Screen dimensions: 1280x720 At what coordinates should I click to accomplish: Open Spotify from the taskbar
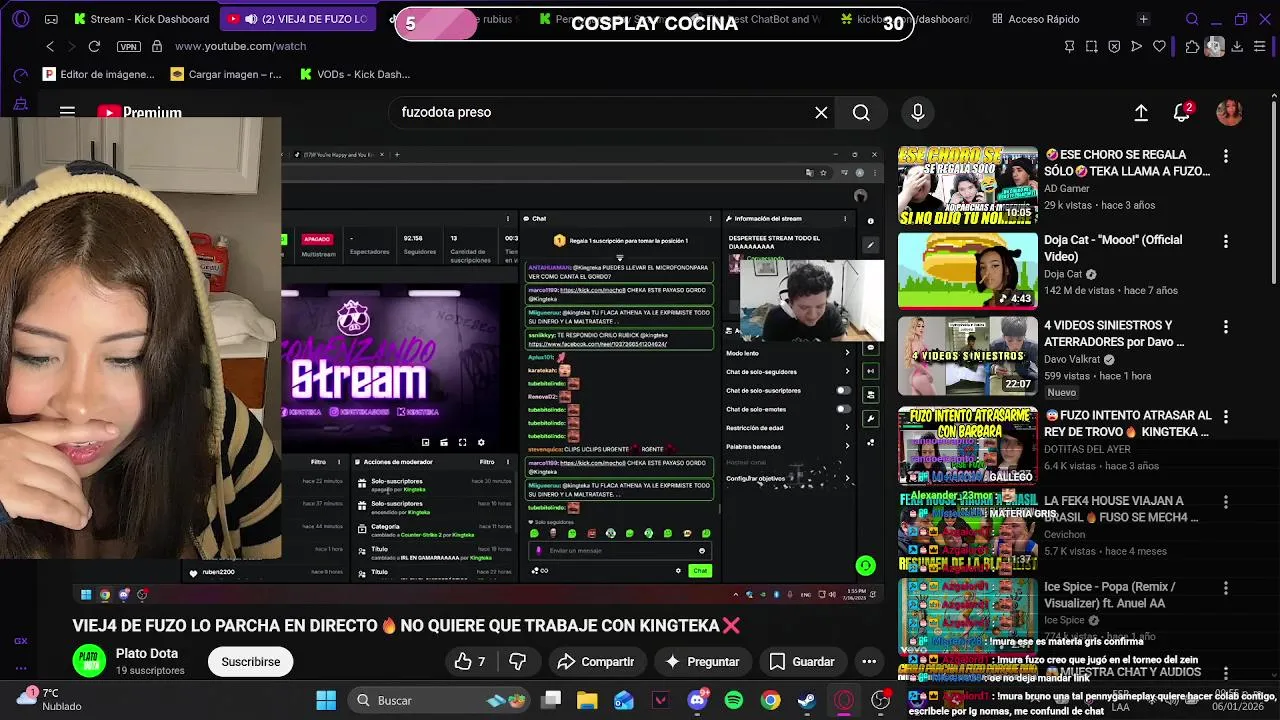pos(734,700)
